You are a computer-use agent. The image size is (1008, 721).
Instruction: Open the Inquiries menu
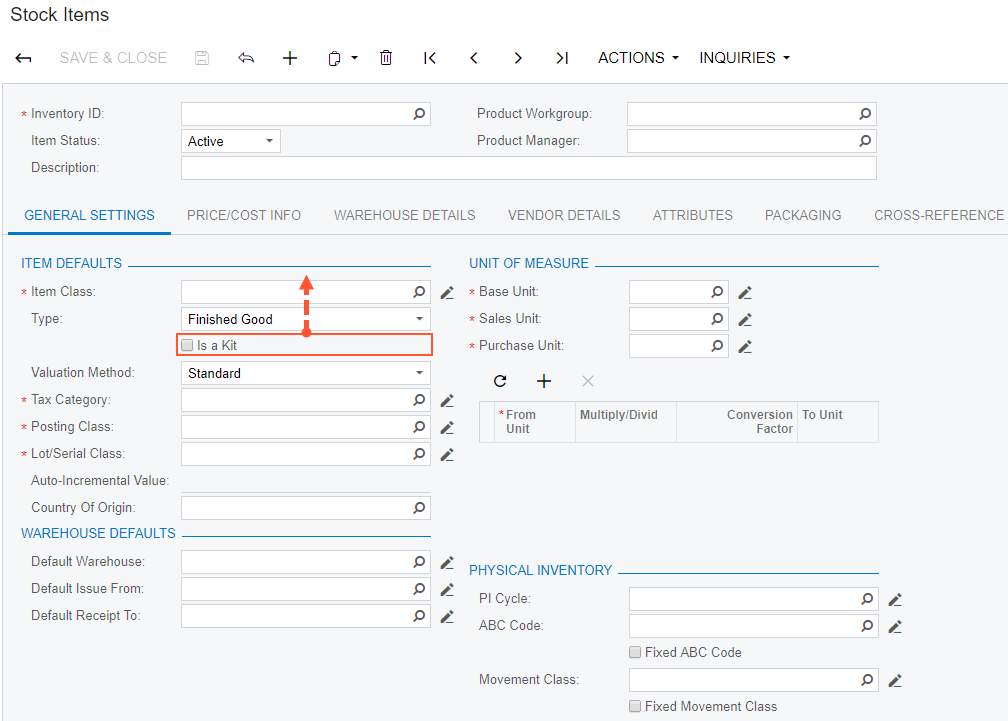point(744,58)
